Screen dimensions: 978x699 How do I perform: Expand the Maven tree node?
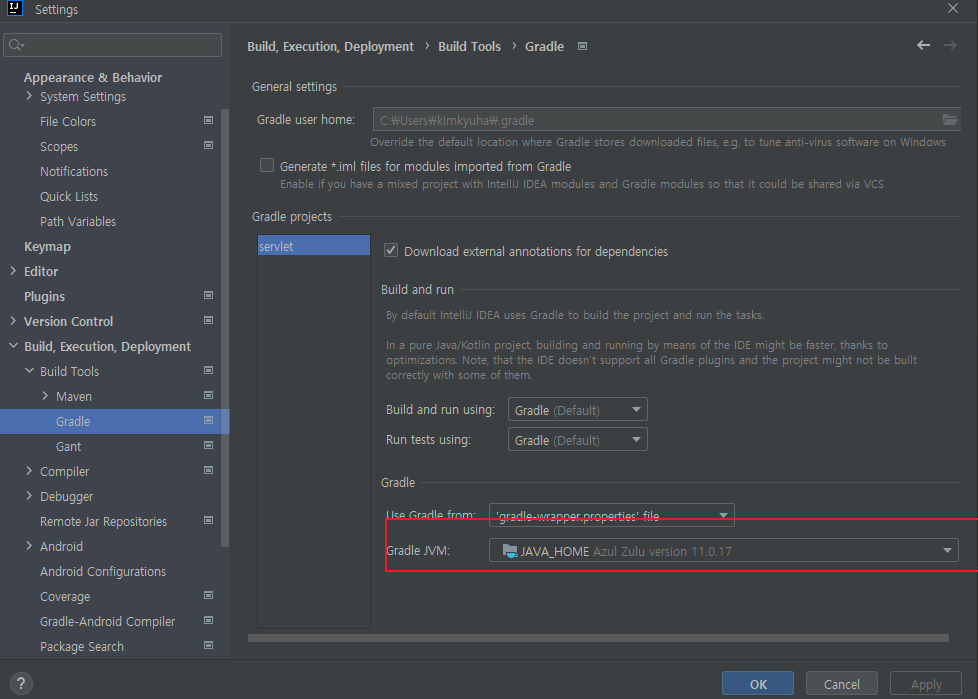click(x=45, y=395)
